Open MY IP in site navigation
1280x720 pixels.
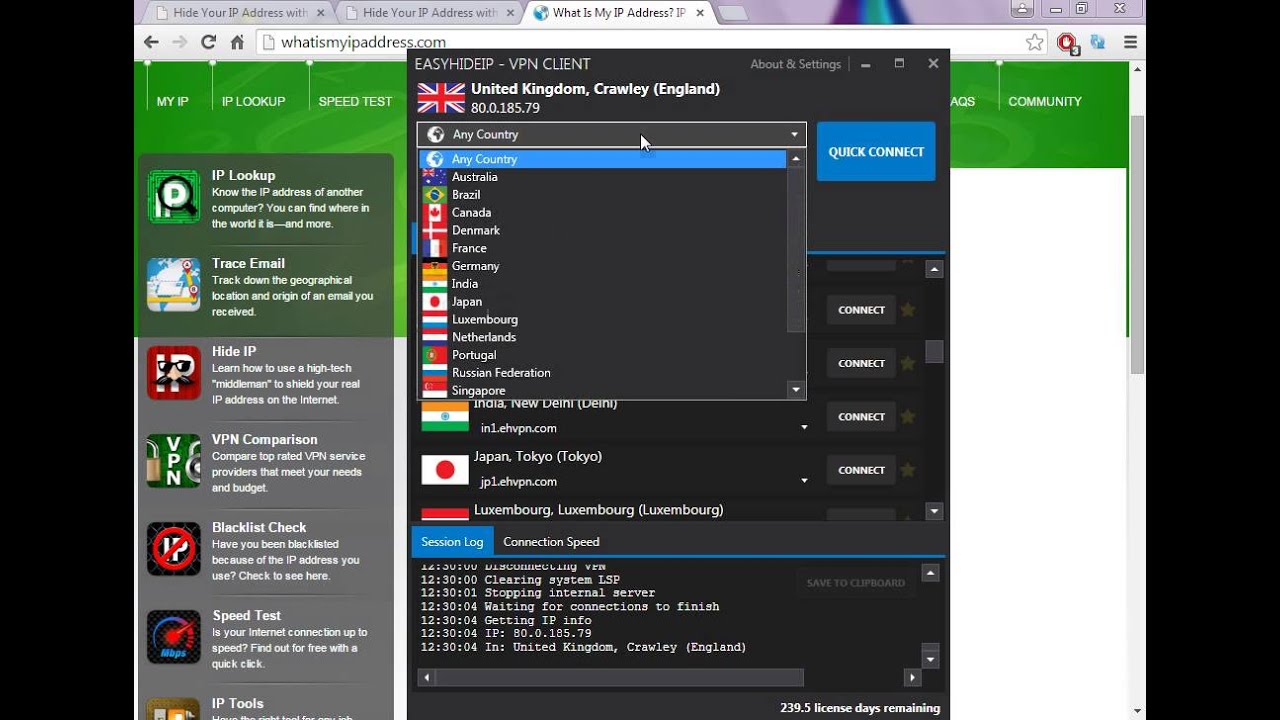(172, 102)
